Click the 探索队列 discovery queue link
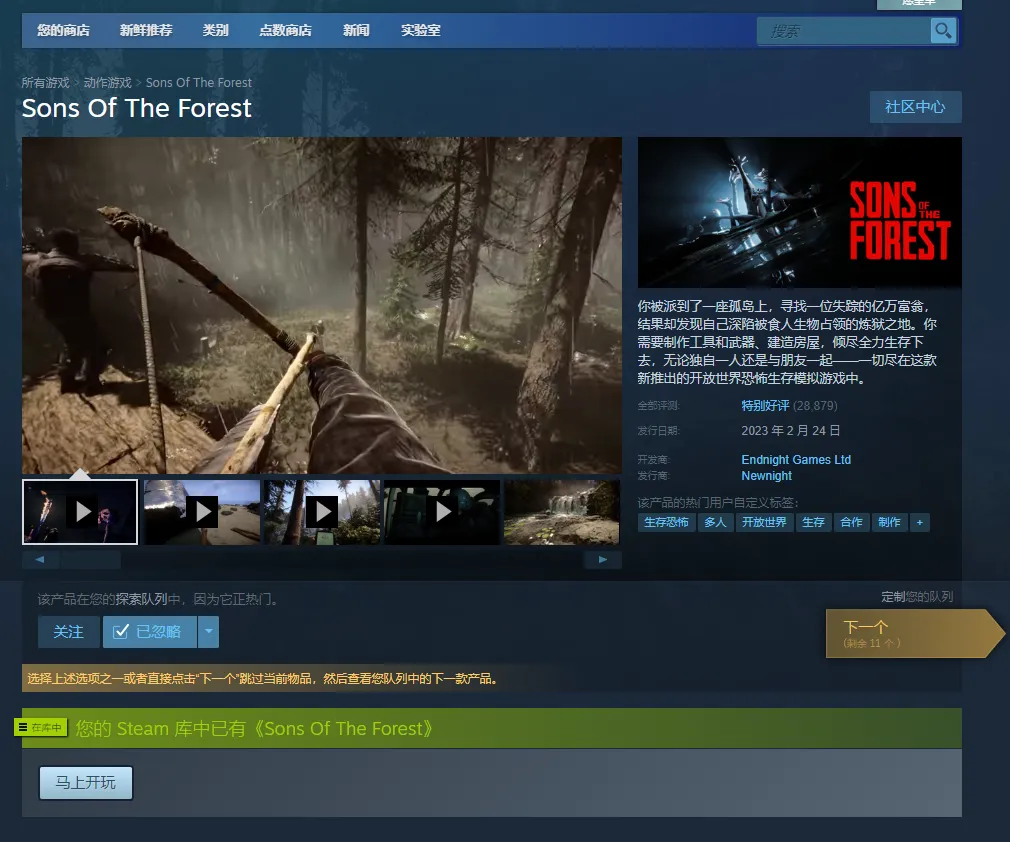The width and height of the screenshot is (1010, 842). point(142,599)
